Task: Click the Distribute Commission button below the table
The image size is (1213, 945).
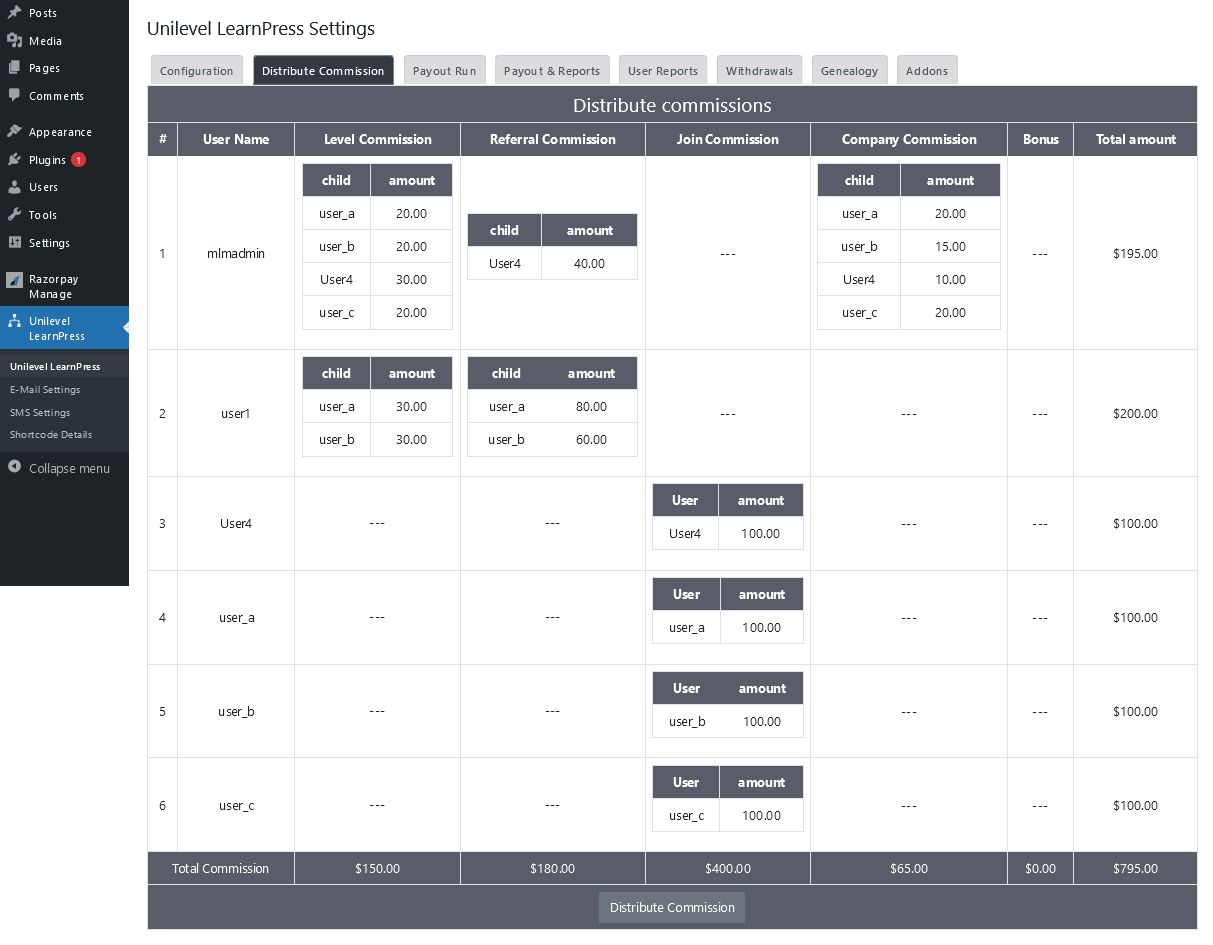Action: 672,907
